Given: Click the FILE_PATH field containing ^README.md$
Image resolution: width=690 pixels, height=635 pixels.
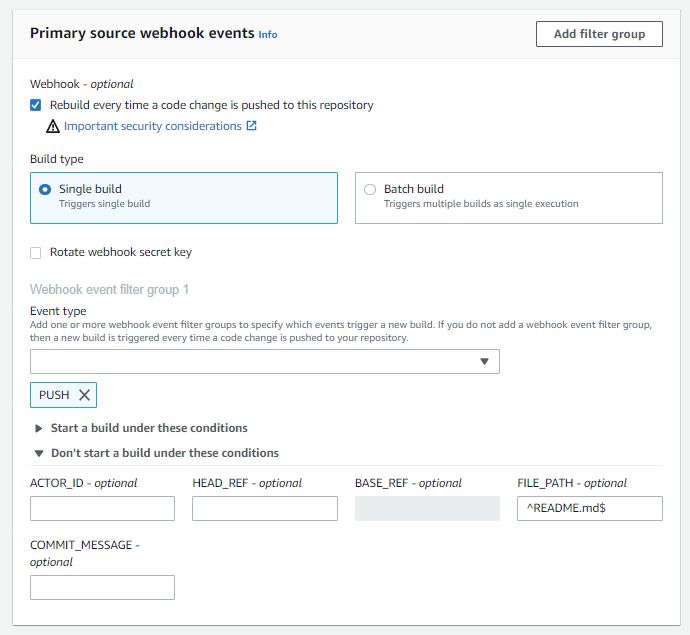Looking at the screenshot, I should (589, 508).
